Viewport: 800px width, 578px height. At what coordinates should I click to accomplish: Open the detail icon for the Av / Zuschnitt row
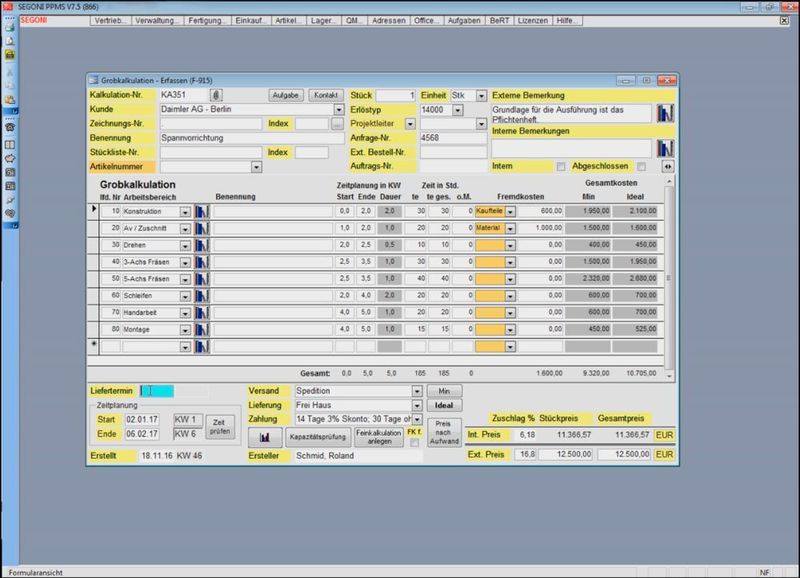(x=202, y=228)
